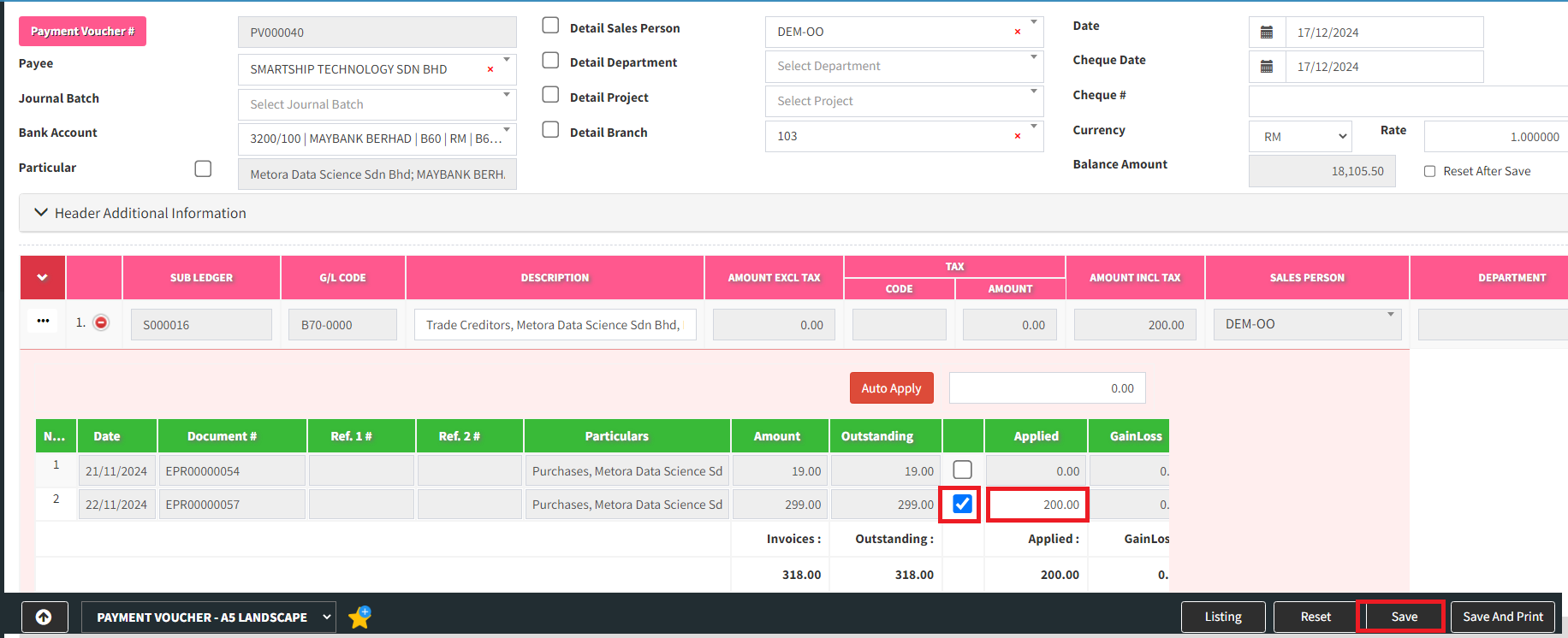Click the Auto Apply button
1568x638 pixels.
pos(891,387)
